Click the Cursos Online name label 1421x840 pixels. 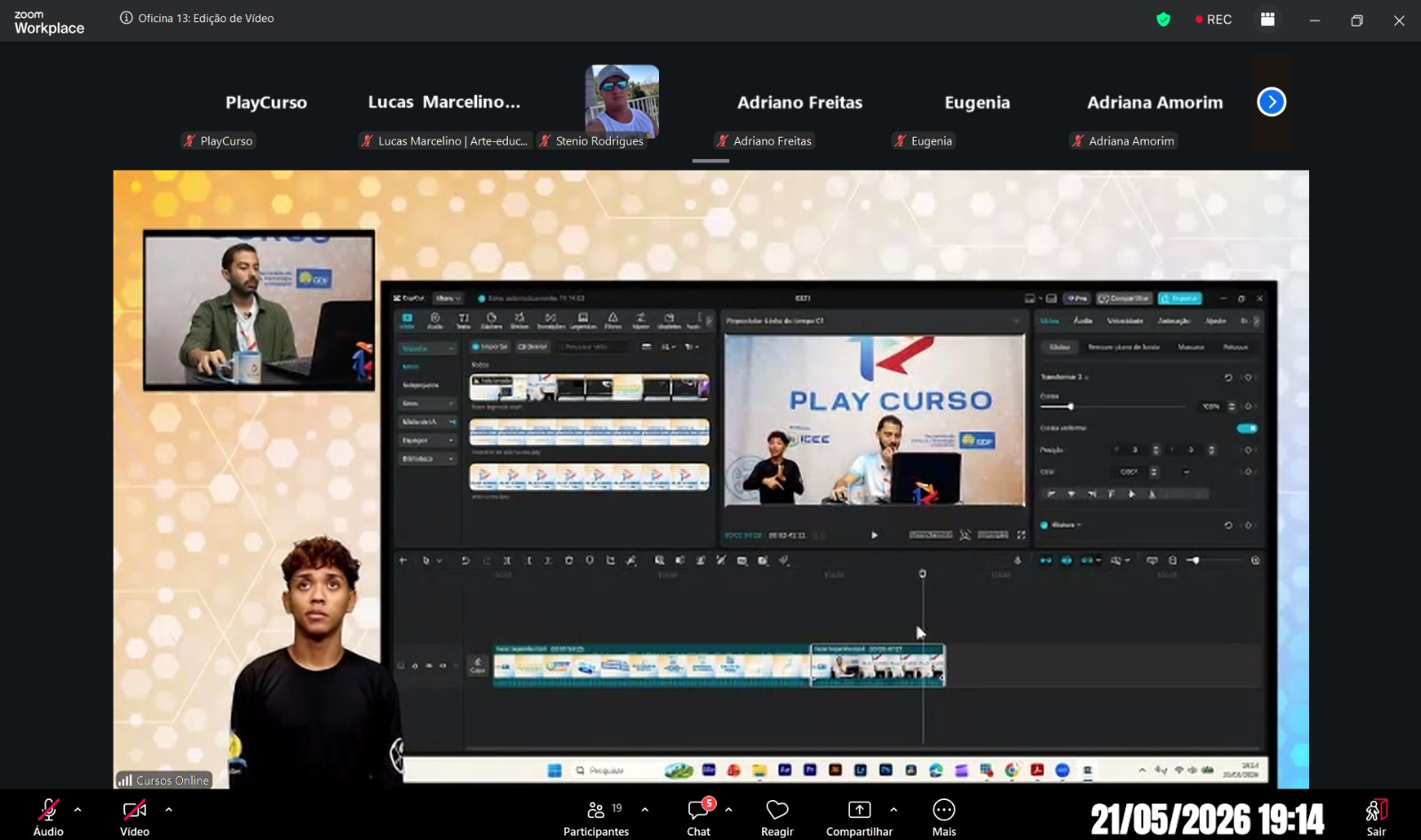(163, 781)
